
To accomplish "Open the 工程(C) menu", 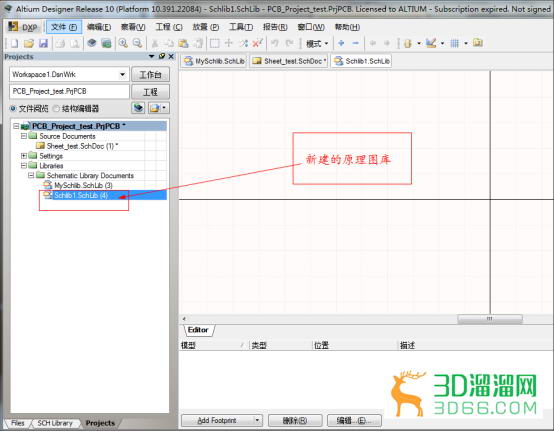I will pos(169,27).
